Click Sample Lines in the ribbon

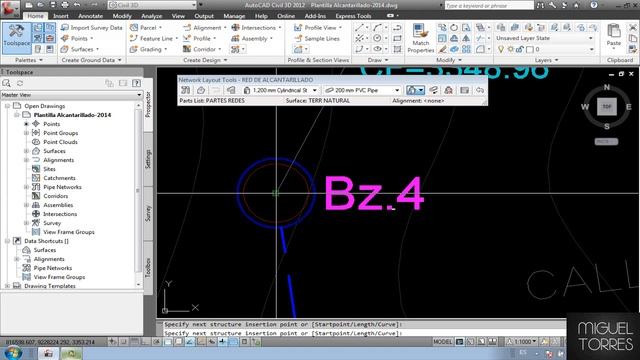(x=317, y=38)
